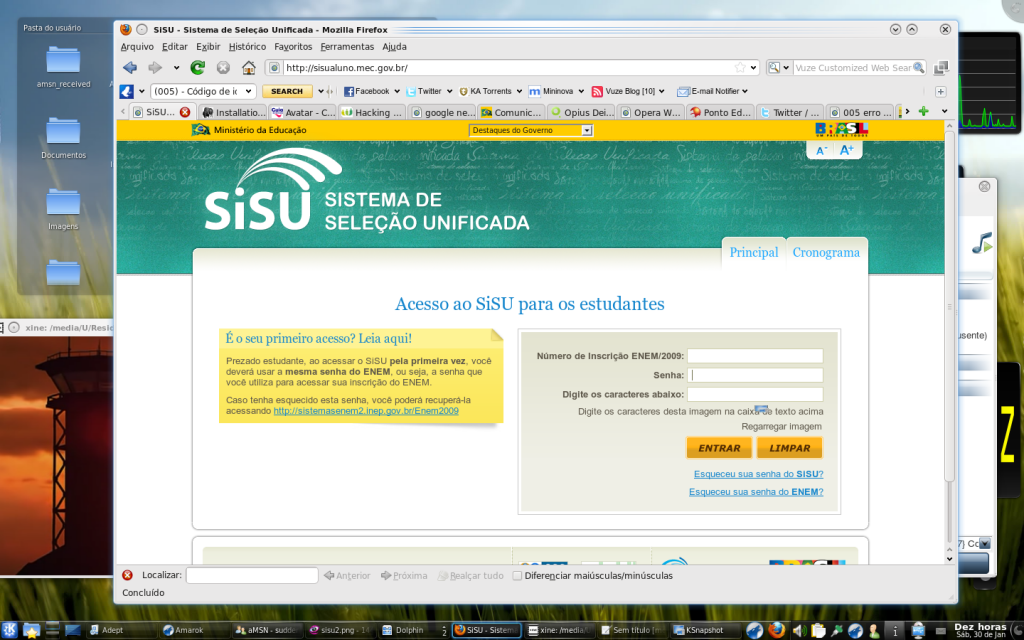Switch to the Cronograma tab
This screenshot has height=640, width=1024.
826,252
